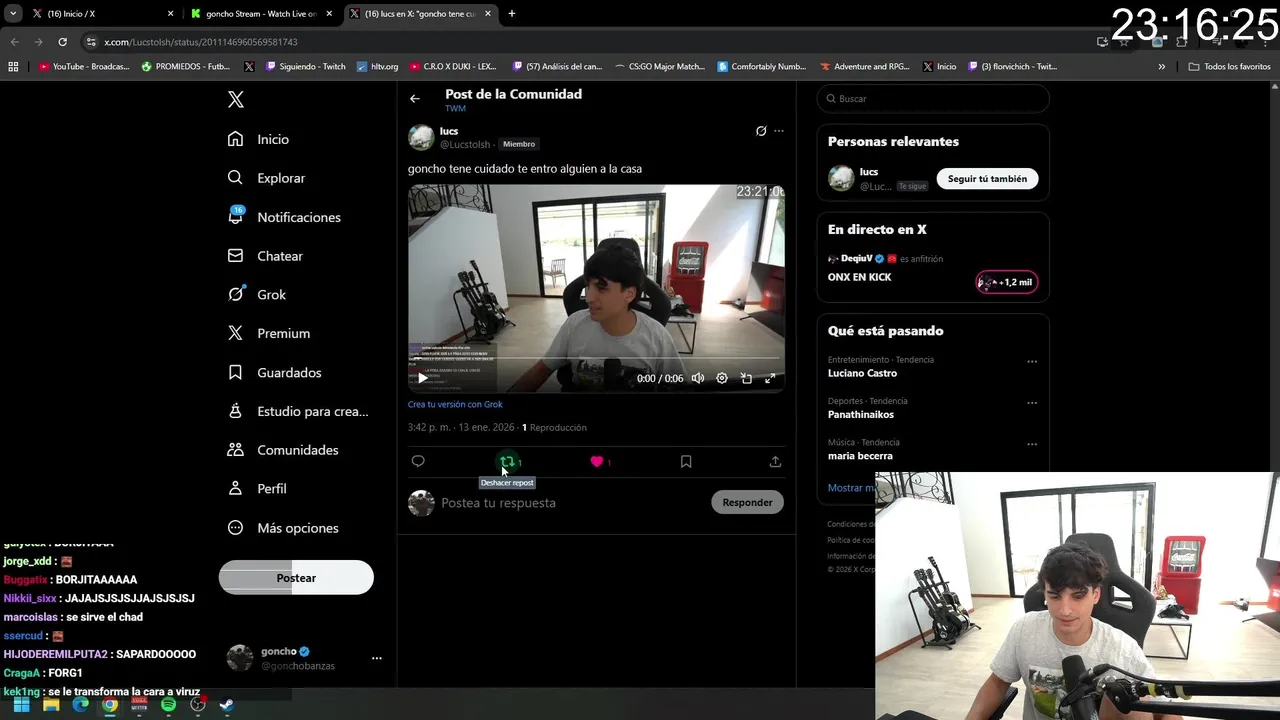Screen dimensions: 1280x720
Task: Click the Grok icon on the post header
Action: 761,131
